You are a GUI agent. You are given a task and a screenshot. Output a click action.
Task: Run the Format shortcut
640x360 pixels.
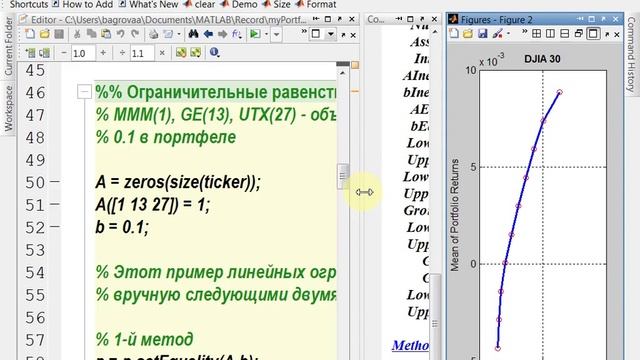[x=316, y=4]
